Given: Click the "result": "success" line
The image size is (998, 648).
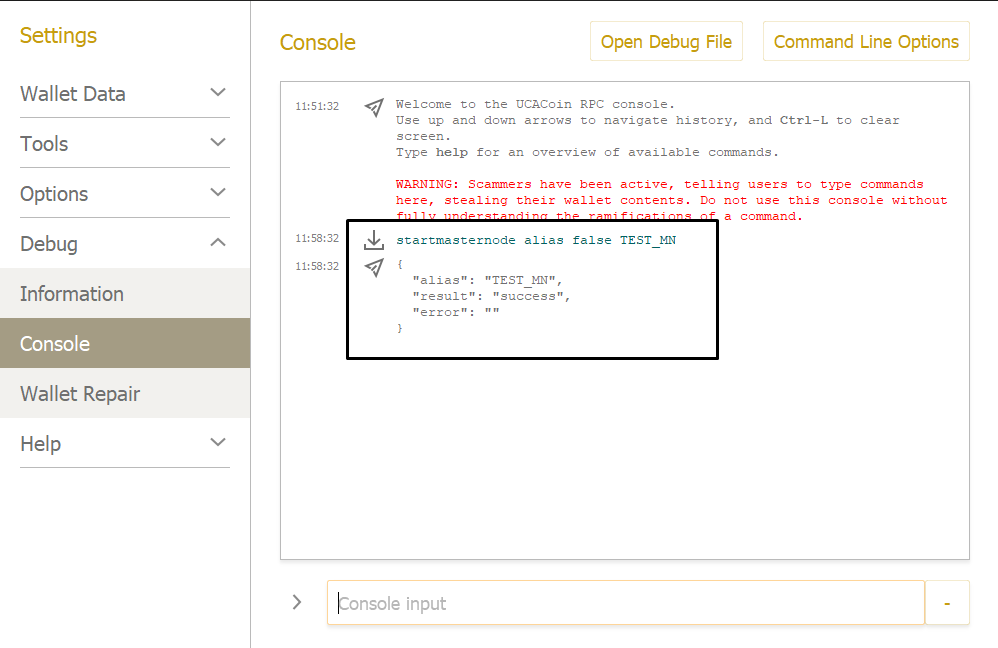Looking at the screenshot, I should click(x=491, y=296).
